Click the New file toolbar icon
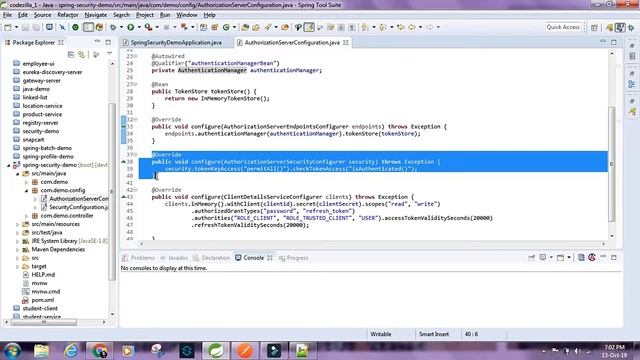Screen dimensions: 640x360 [8, 27]
